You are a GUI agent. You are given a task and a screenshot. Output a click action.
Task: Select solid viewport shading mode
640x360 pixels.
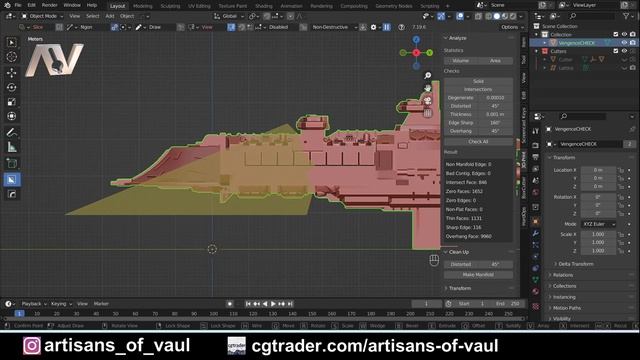tap(496, 16)
